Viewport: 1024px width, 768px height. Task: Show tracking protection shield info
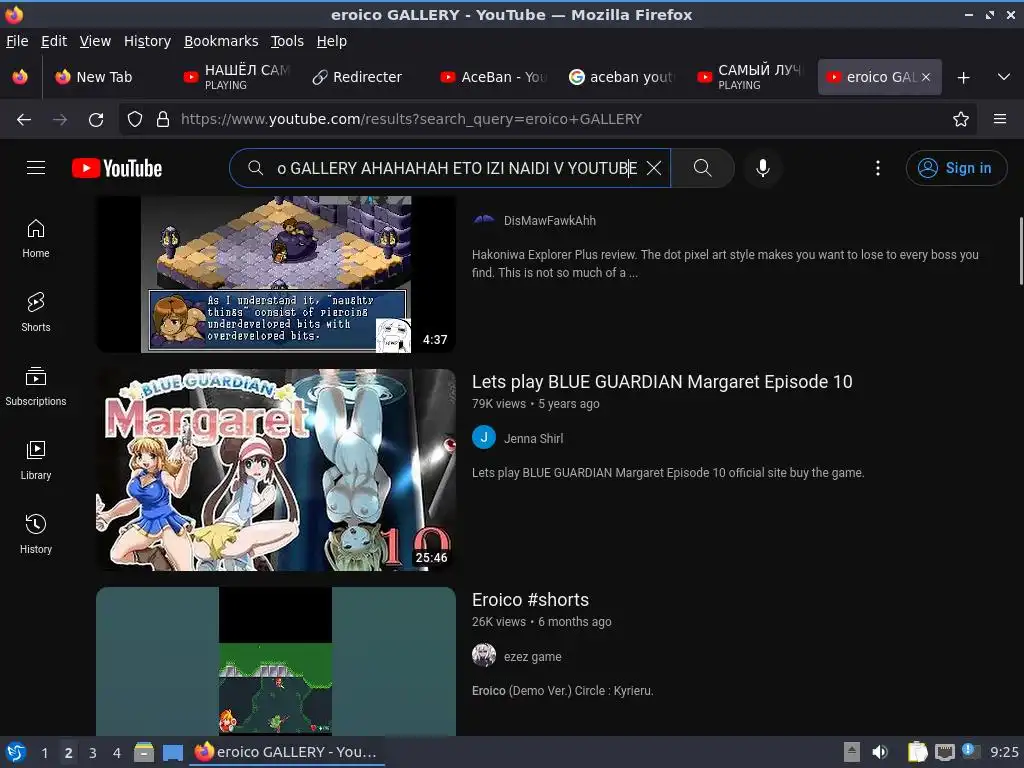(135, 119)
